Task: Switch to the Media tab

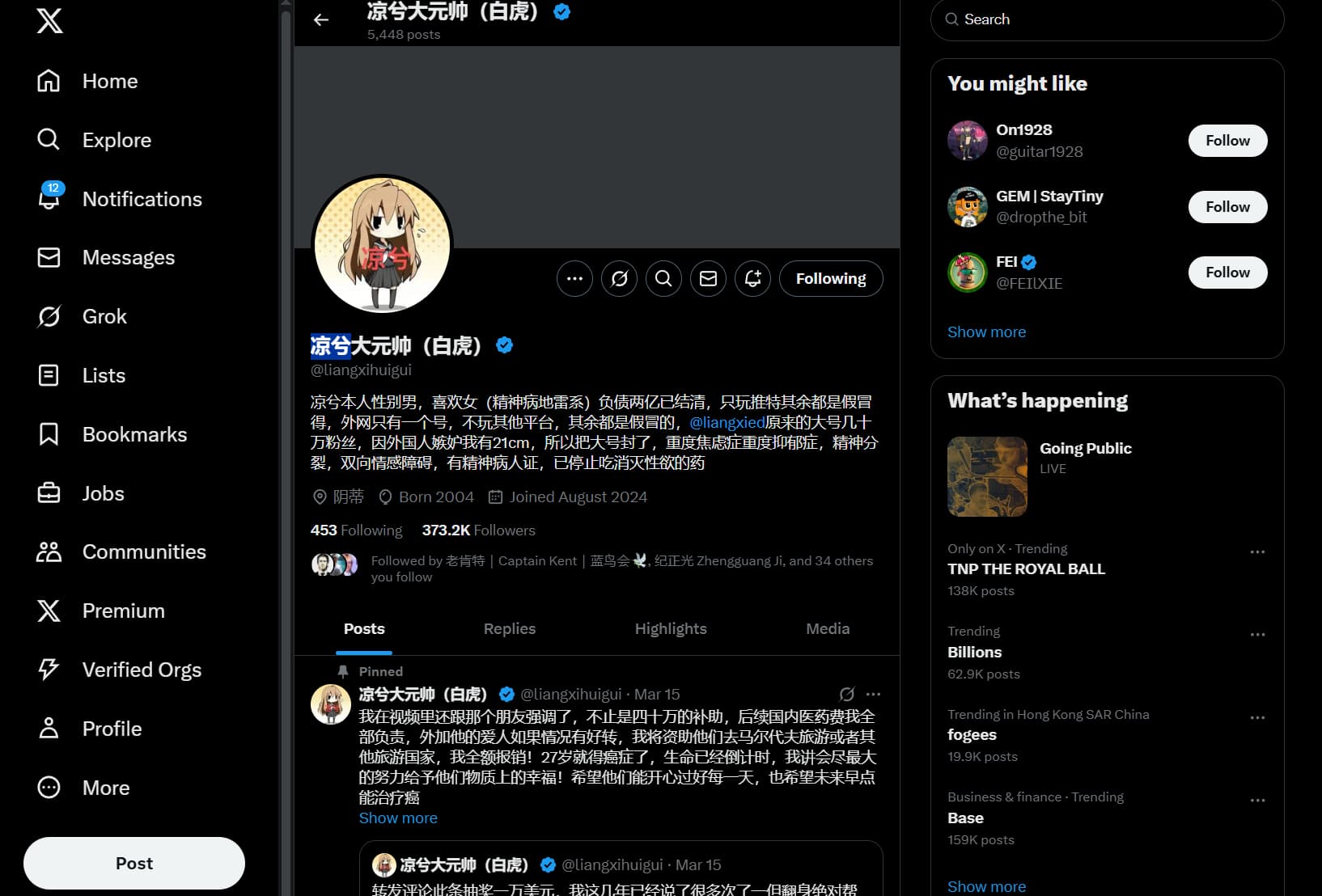Action: (827, 628)
